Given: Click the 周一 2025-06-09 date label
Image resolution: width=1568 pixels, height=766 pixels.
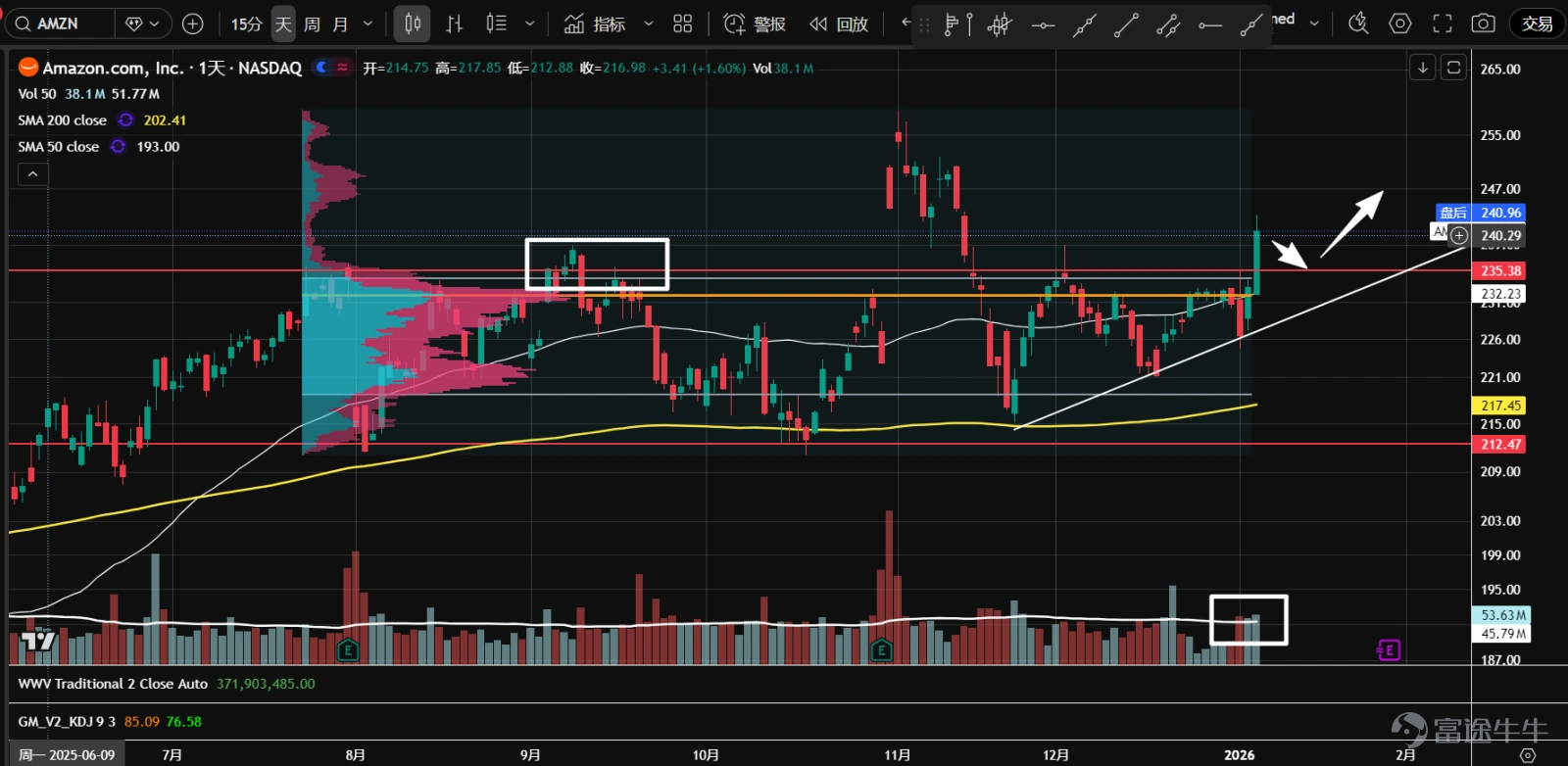Looking at the screenshot, I should click(67, 755).
